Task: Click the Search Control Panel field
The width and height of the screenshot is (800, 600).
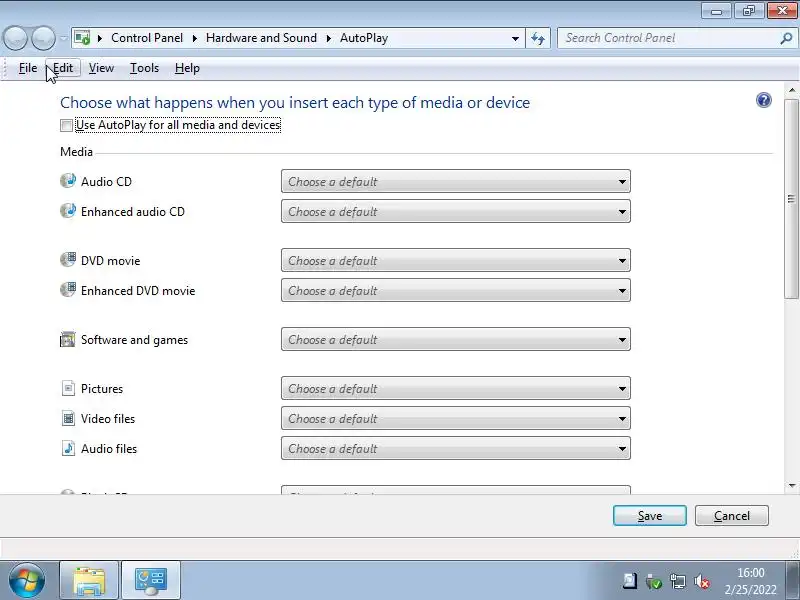Action: (668, 38)
